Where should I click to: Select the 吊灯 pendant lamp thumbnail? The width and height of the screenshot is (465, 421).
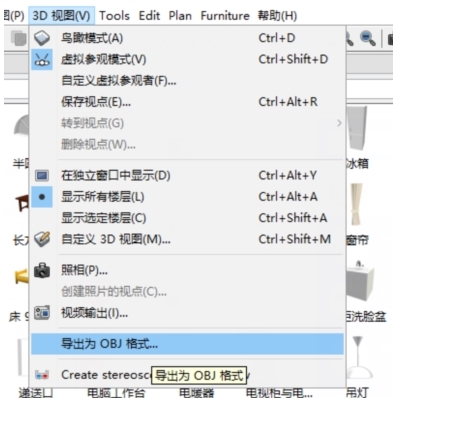pos(358,357)
